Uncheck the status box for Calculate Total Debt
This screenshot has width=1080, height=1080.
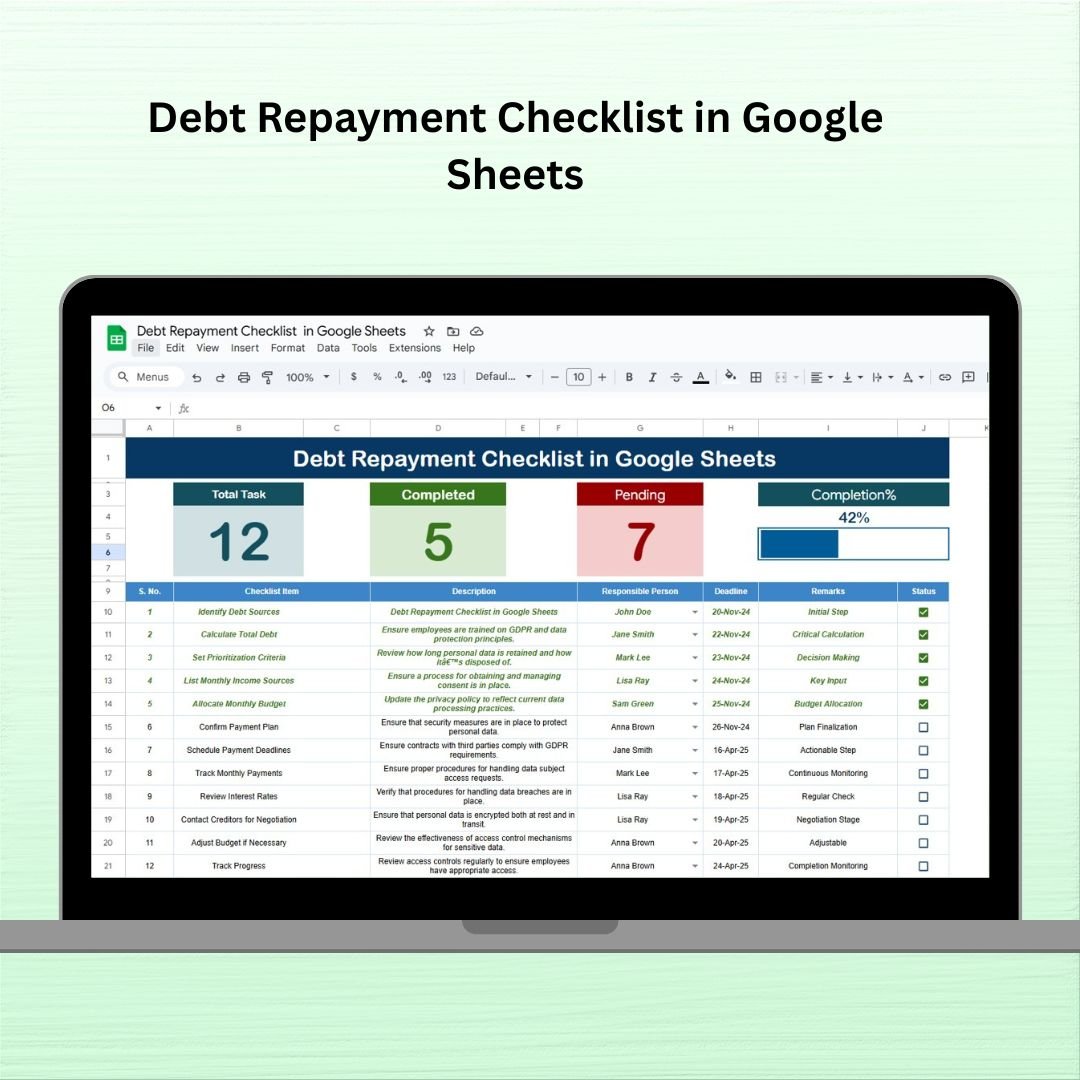click(924, 635)
